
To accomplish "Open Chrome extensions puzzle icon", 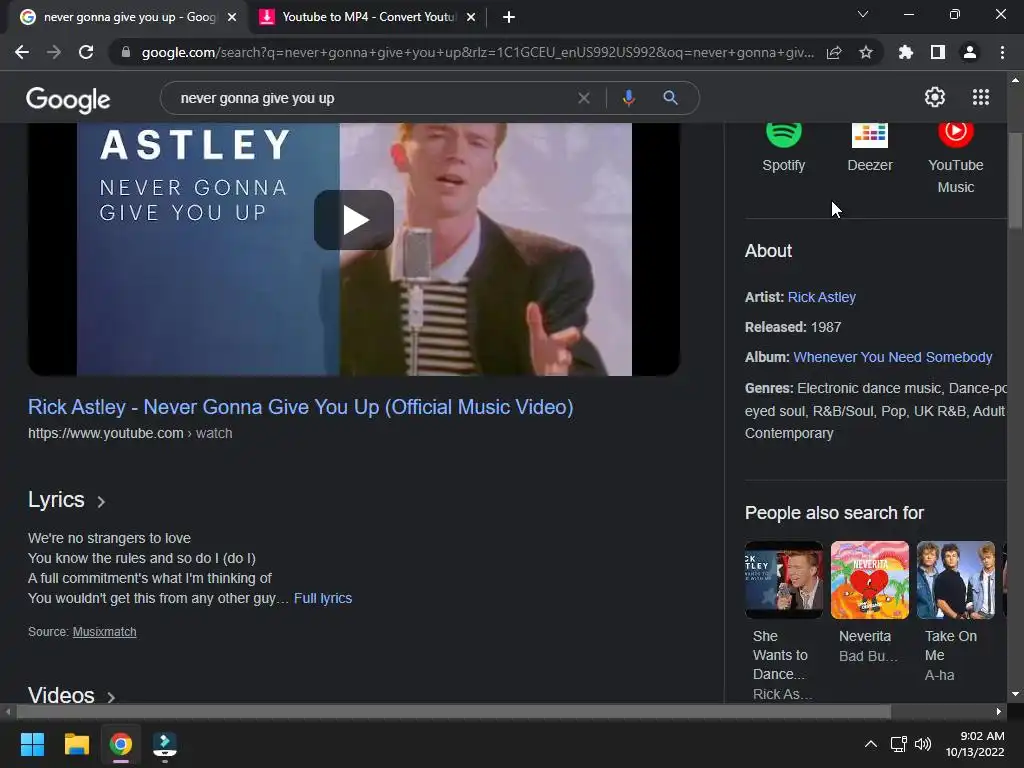I will point(905,52).
